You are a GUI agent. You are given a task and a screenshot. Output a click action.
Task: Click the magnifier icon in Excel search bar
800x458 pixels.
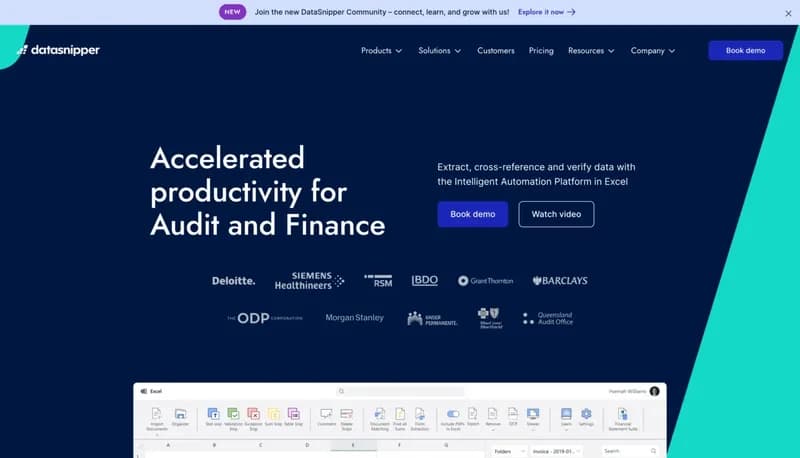coord(341,391)
